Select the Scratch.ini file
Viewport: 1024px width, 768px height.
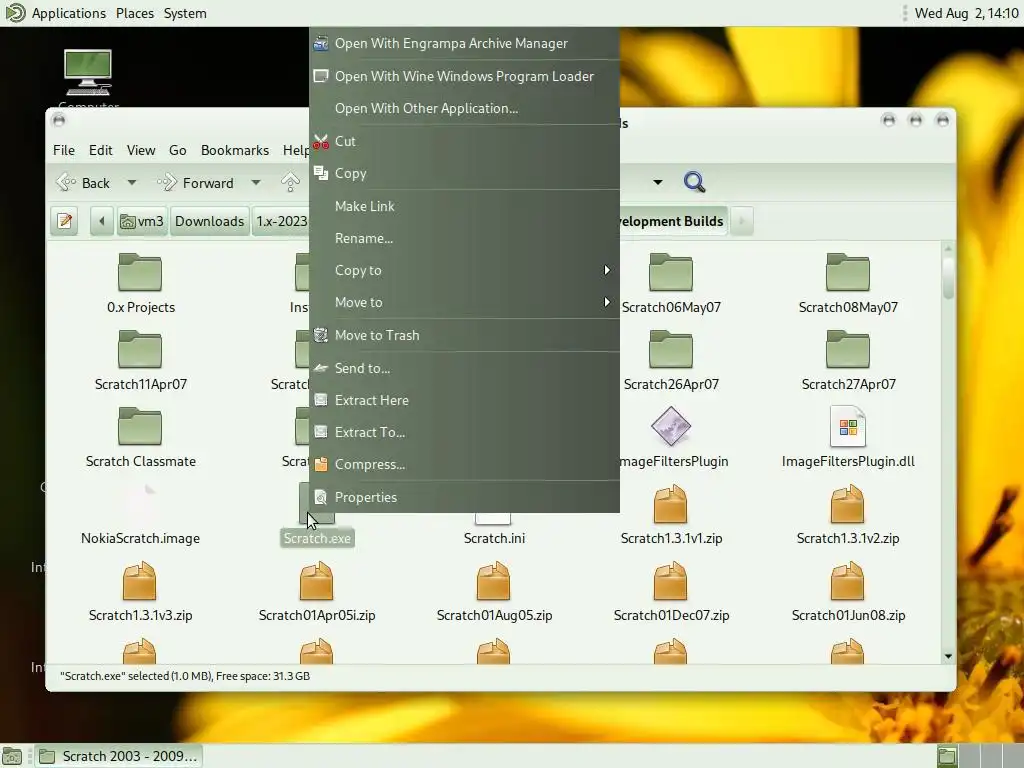point(494,538)
